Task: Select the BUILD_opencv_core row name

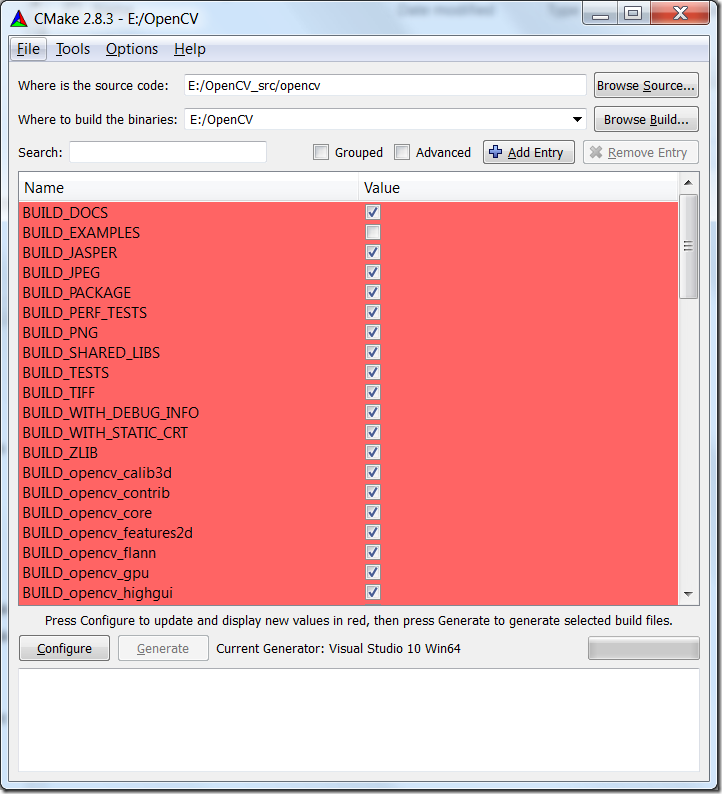Action: pos(87,513)
